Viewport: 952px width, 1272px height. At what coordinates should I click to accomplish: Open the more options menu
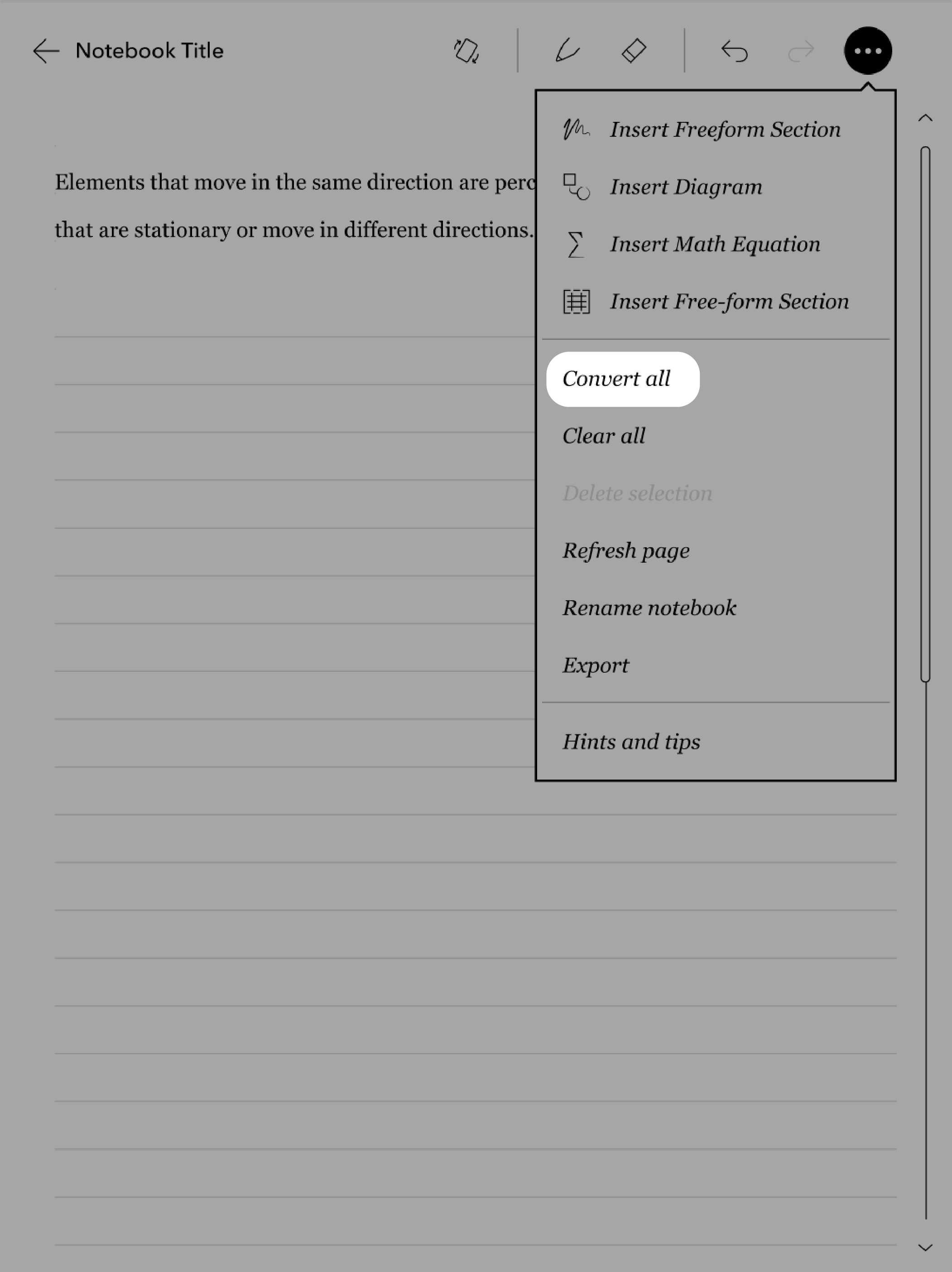(867, 50)
